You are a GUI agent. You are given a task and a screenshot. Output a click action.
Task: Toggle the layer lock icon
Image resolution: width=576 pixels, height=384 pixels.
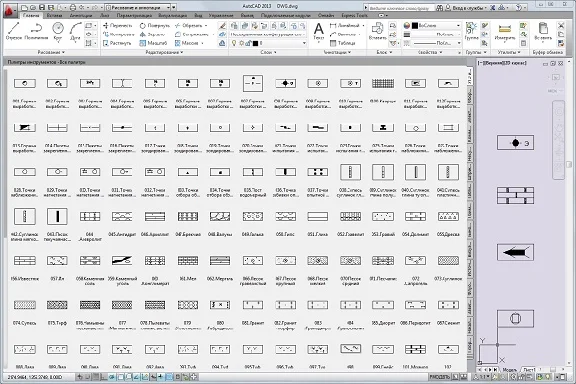(248, 43)
